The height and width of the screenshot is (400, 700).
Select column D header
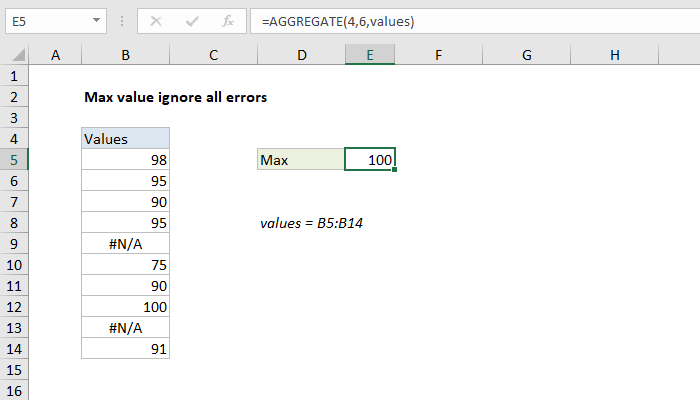click(x=302, y=55)
